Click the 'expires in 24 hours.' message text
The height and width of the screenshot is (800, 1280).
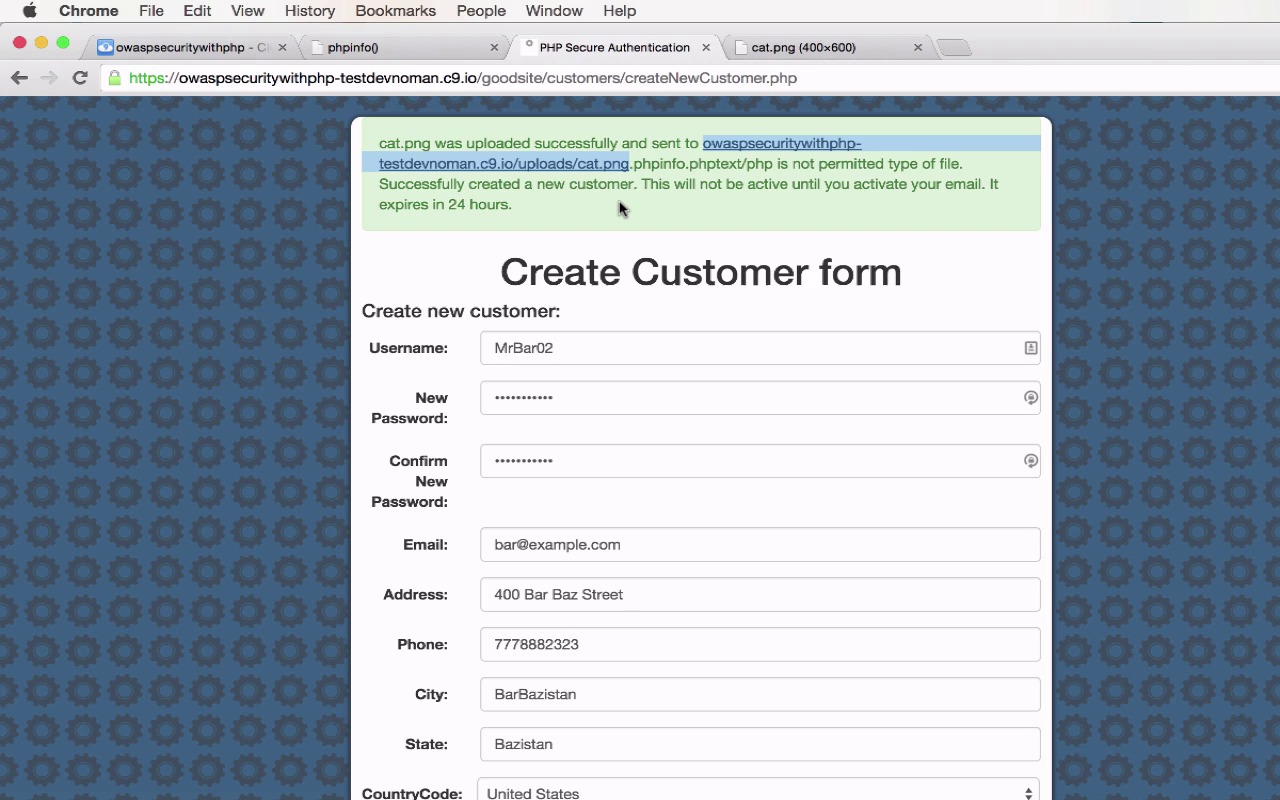pos(445,205)
